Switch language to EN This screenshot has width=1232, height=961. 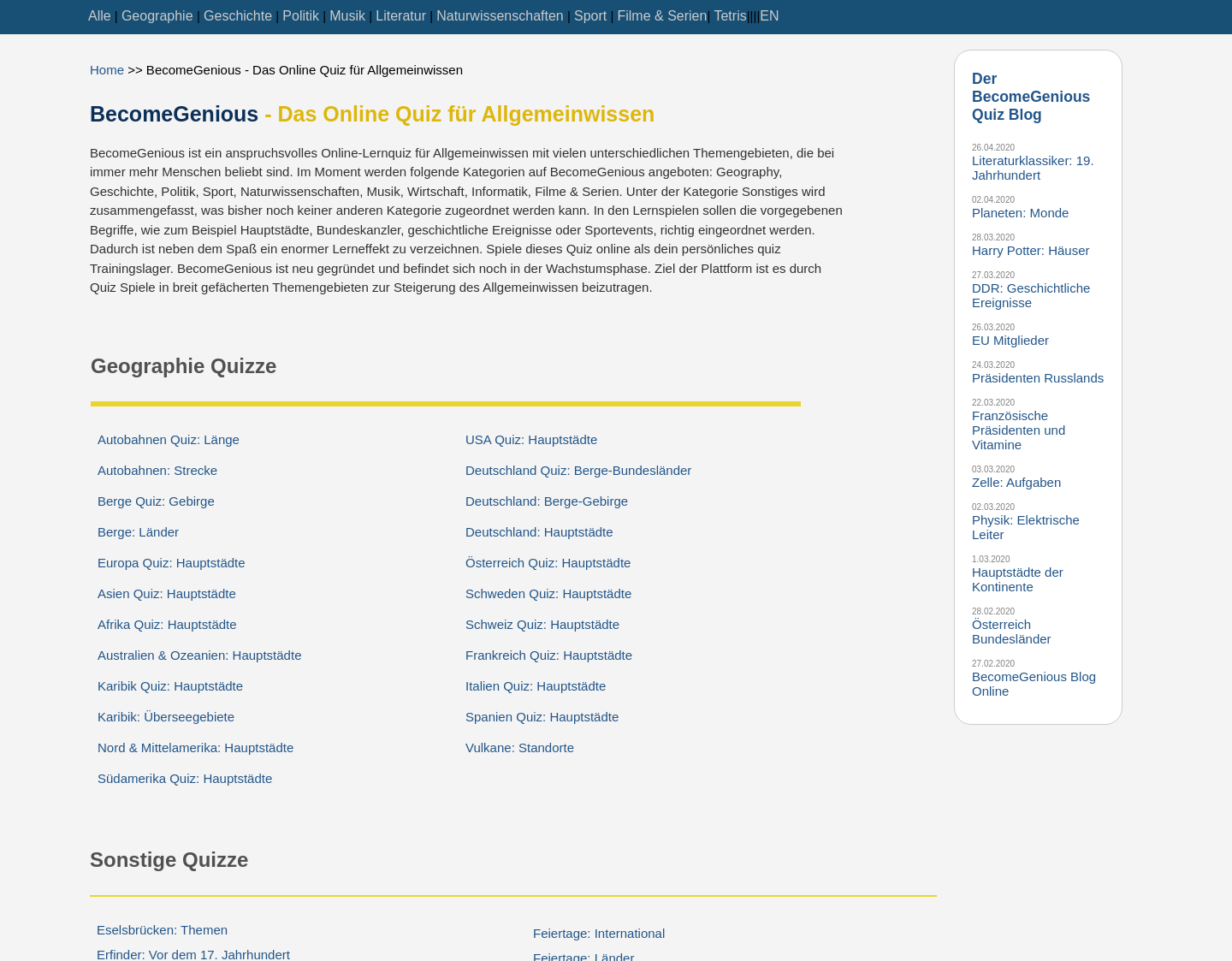pos(769,16)
